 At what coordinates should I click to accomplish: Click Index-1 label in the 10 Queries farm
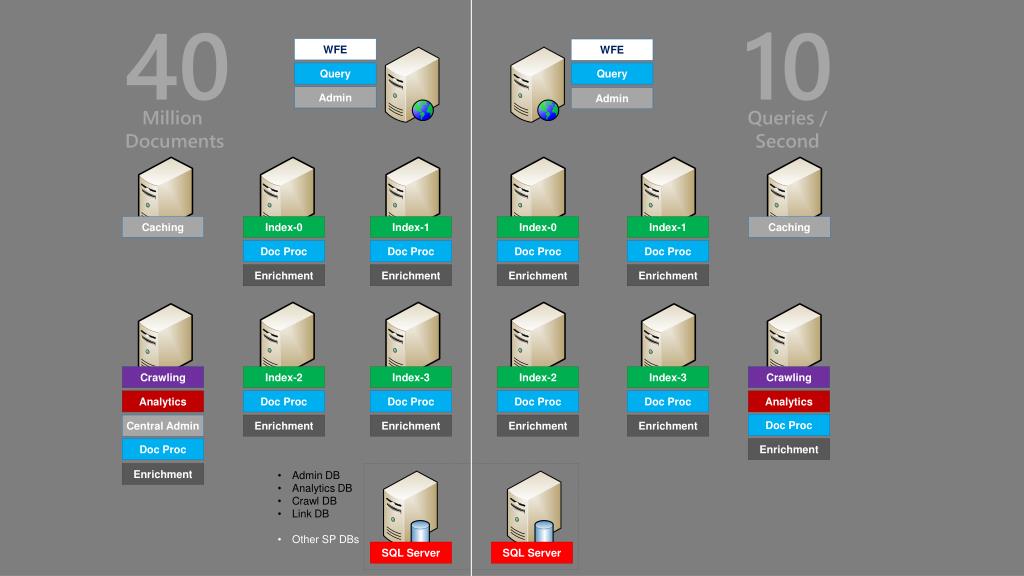point(667,227)
